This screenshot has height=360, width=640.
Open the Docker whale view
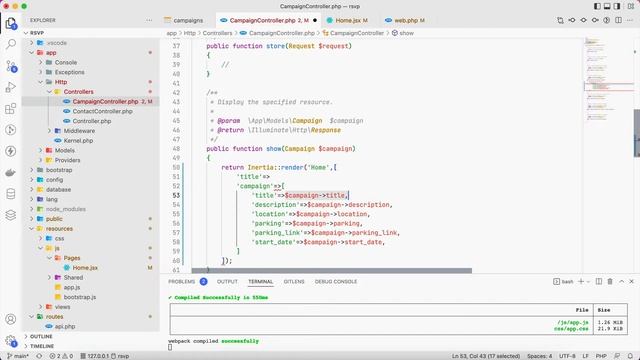[x=11, y=173]
